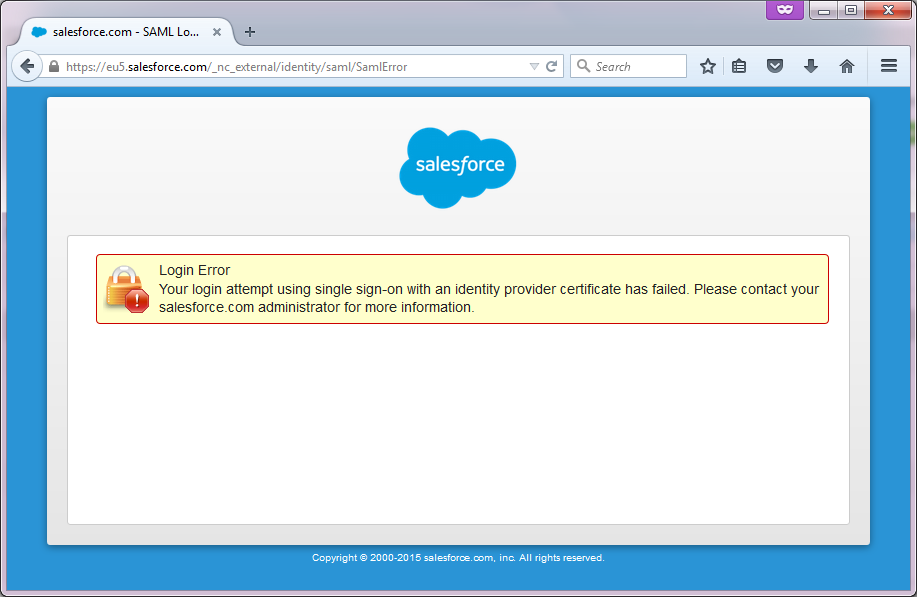The height and width of the screenshot is (597, 917).
Task: Click the purple private browsing mask icon
Action: (x=785, y=10)
